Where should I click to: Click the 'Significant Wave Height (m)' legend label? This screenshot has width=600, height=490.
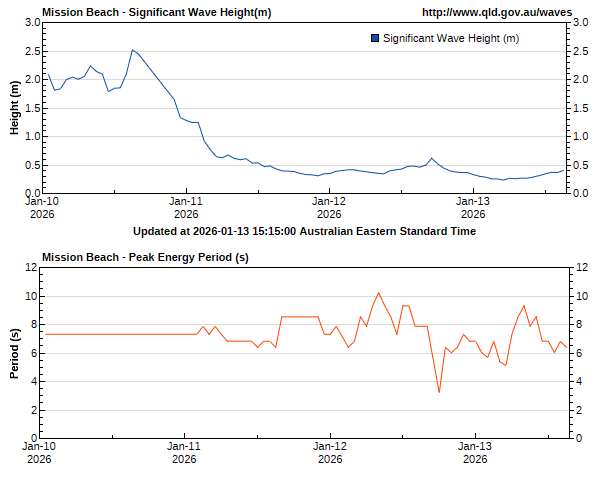[x=450, y=38]
